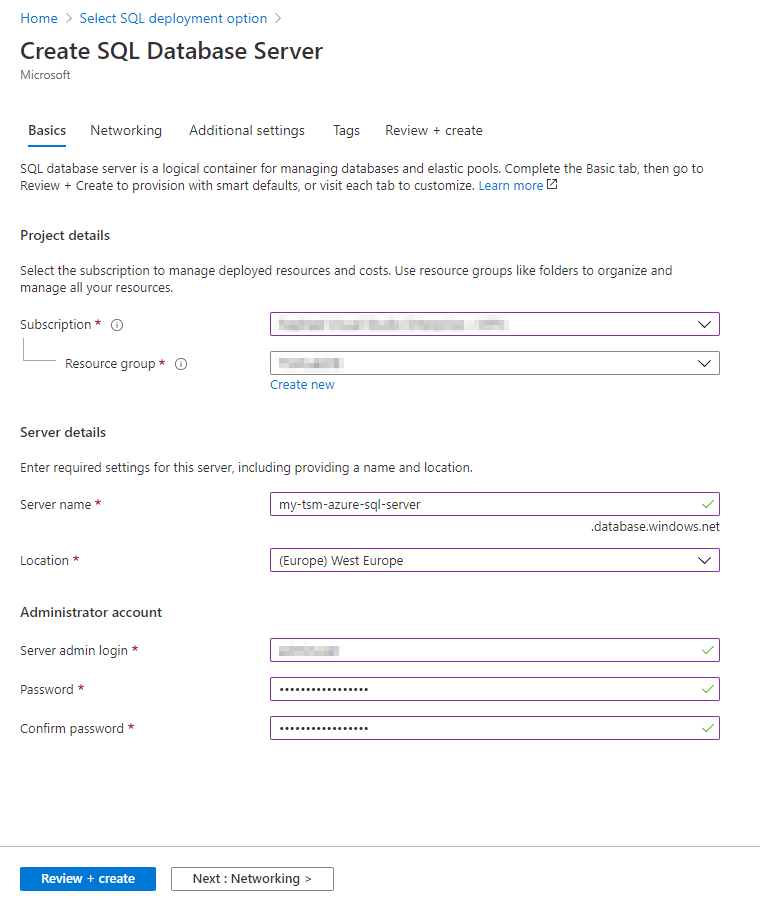The image size is (760, 902).
Task: Click the Password field validation checkmark
Action: tap(708, 689)
